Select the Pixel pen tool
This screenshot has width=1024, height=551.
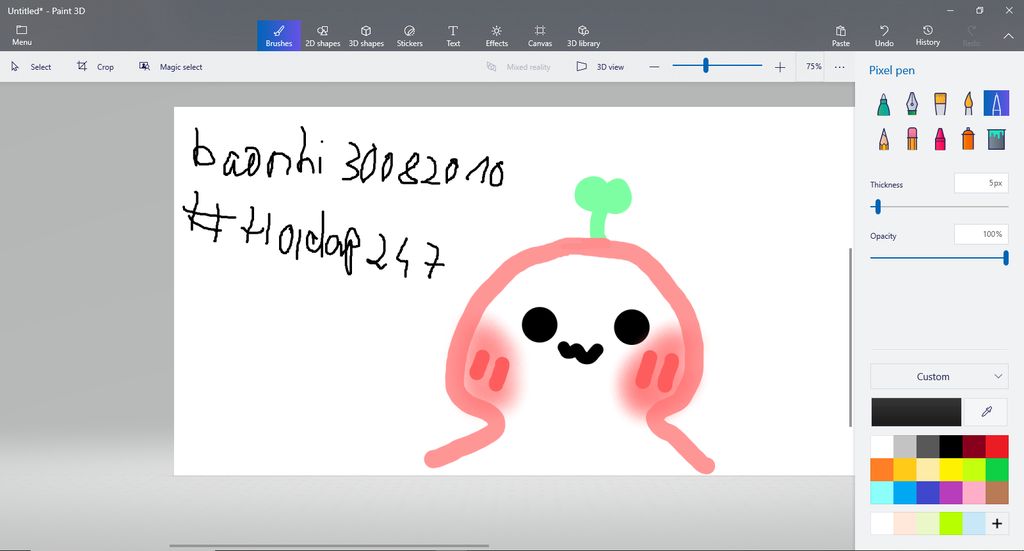point(996,104)
